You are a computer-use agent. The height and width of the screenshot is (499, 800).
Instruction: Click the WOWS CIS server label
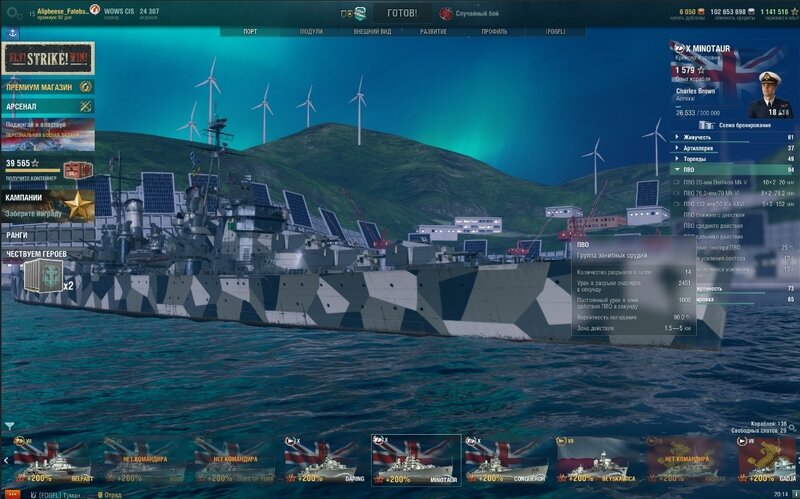[118, 11]
